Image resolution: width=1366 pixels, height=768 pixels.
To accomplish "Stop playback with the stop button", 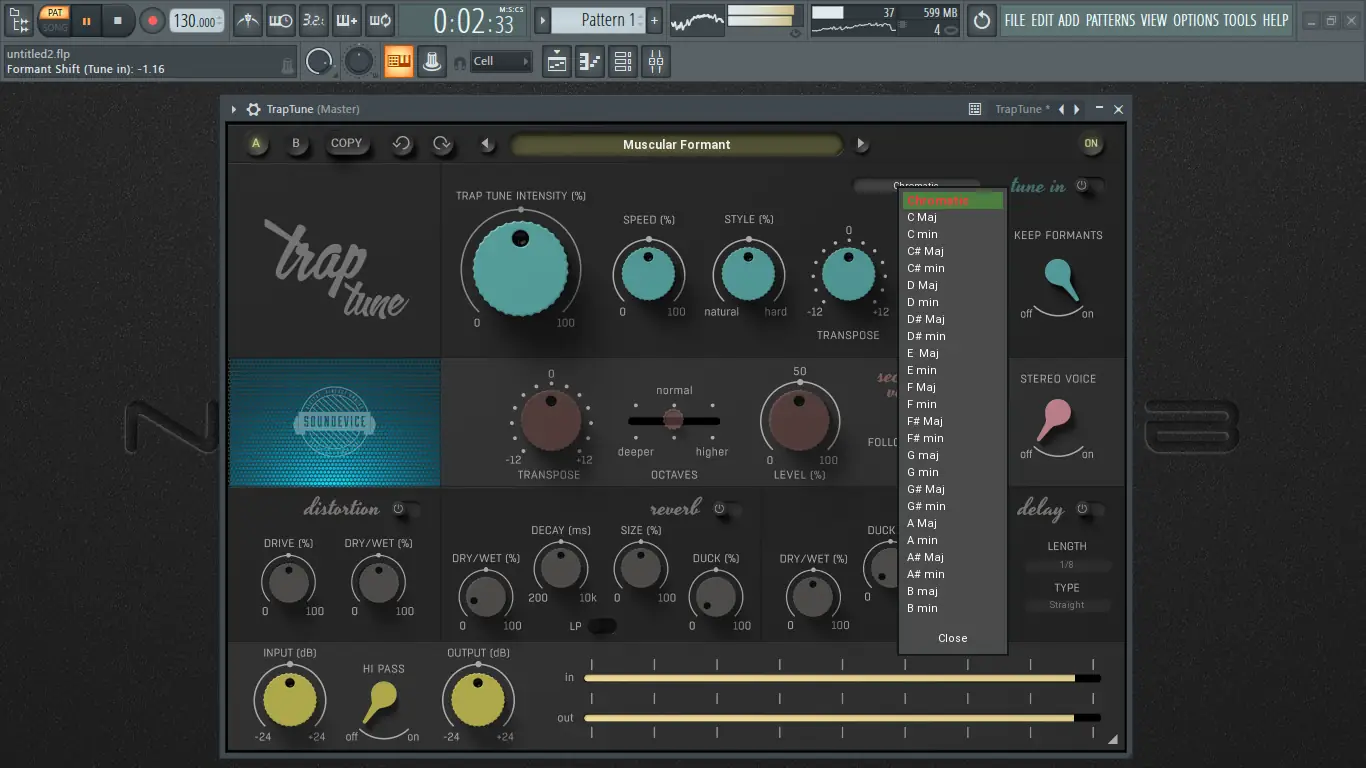I will point(118,20).
